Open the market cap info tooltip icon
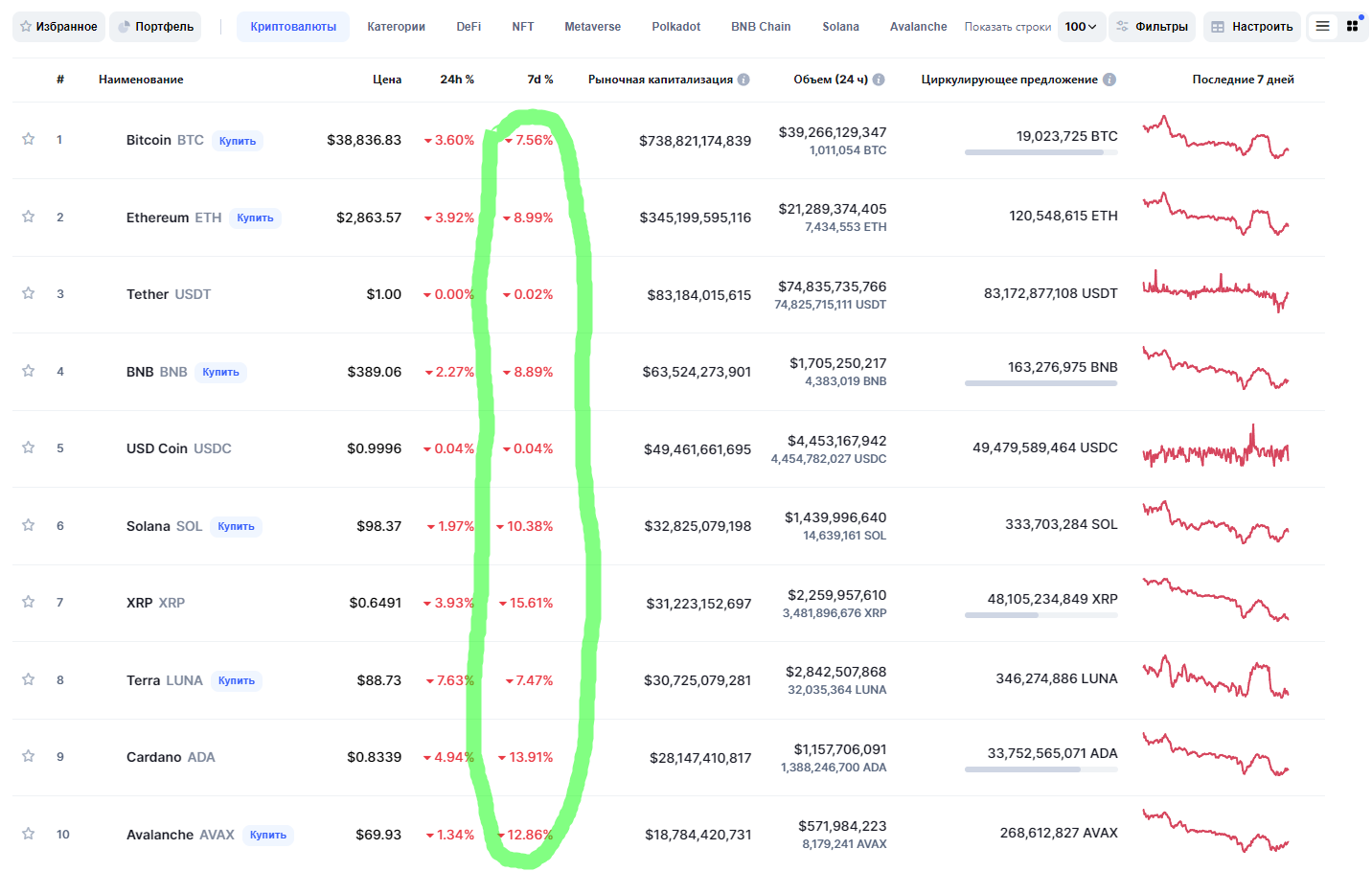The image size is (1372, 872). point(743,80)
